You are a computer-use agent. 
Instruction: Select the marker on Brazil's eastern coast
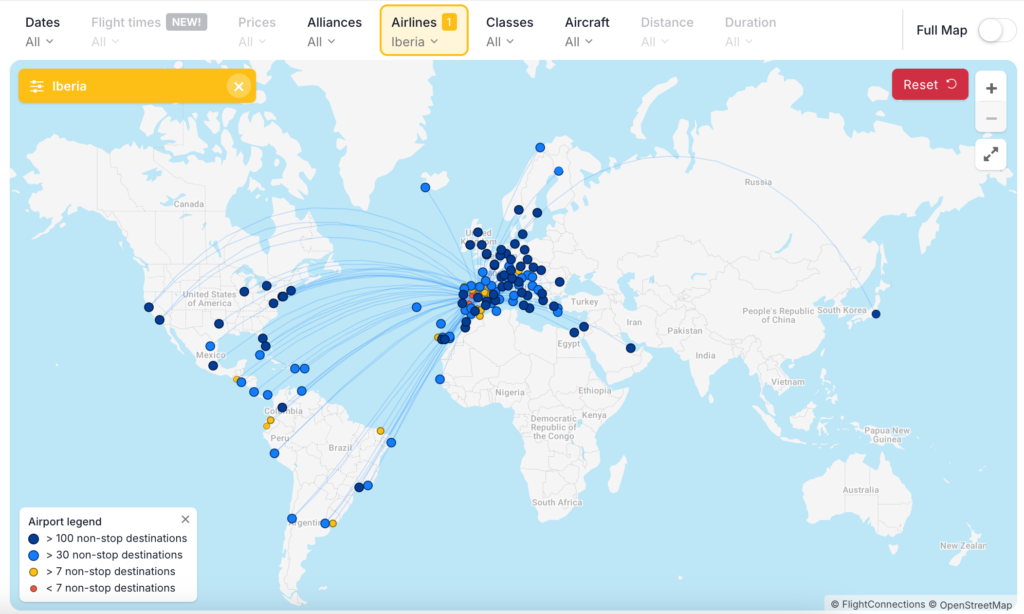391,442
